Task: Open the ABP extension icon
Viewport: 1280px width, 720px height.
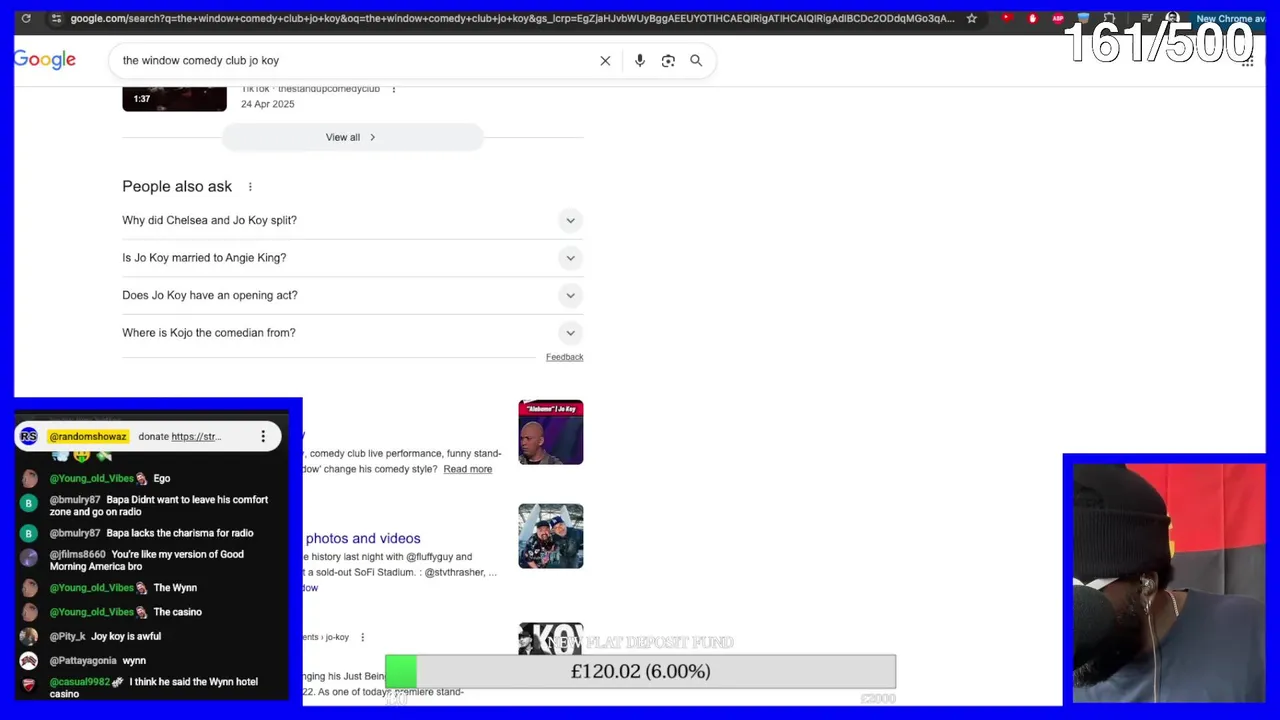Action: click(x=1058, y=18)
